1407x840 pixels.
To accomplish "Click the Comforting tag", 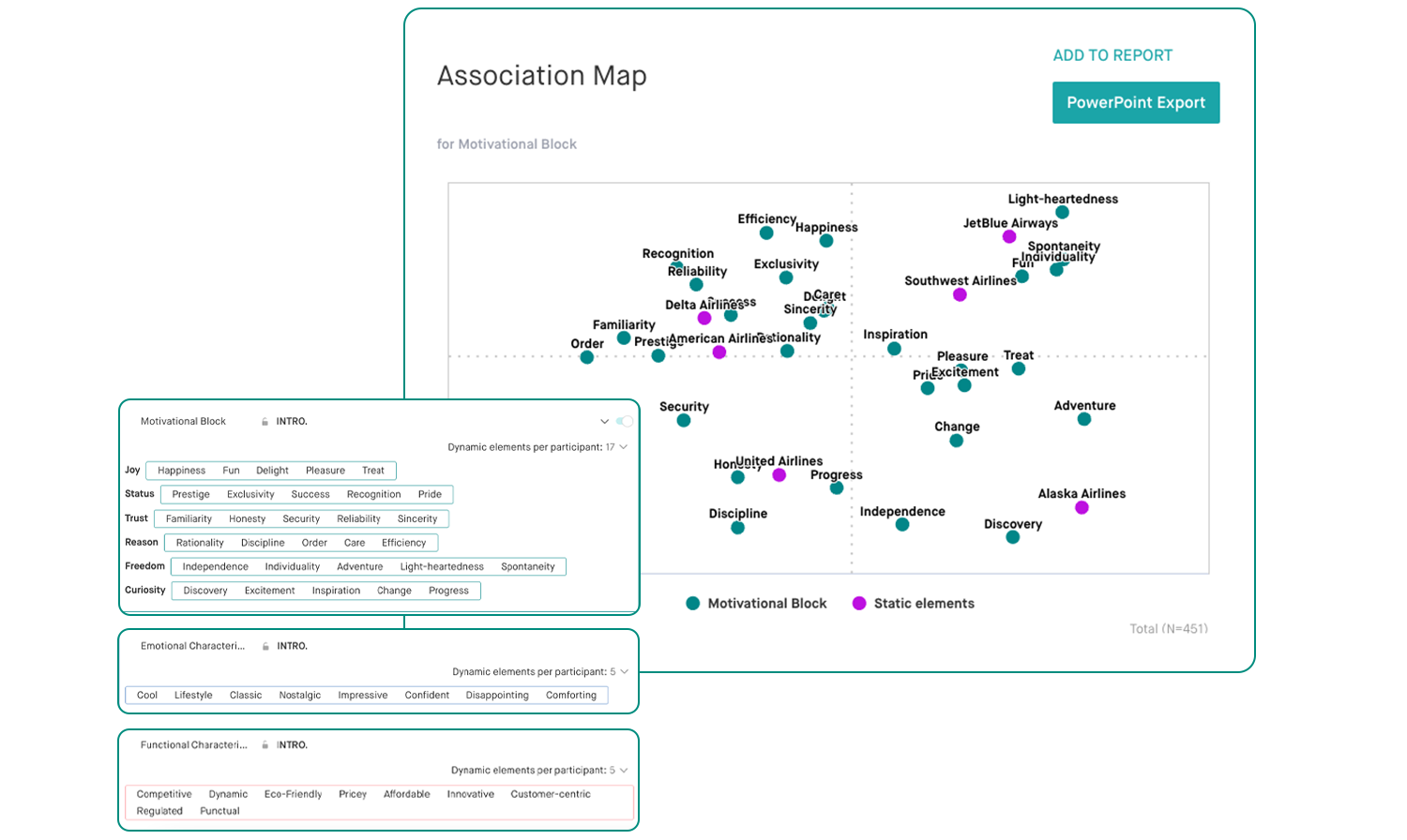I will click(x=571, y=696).
